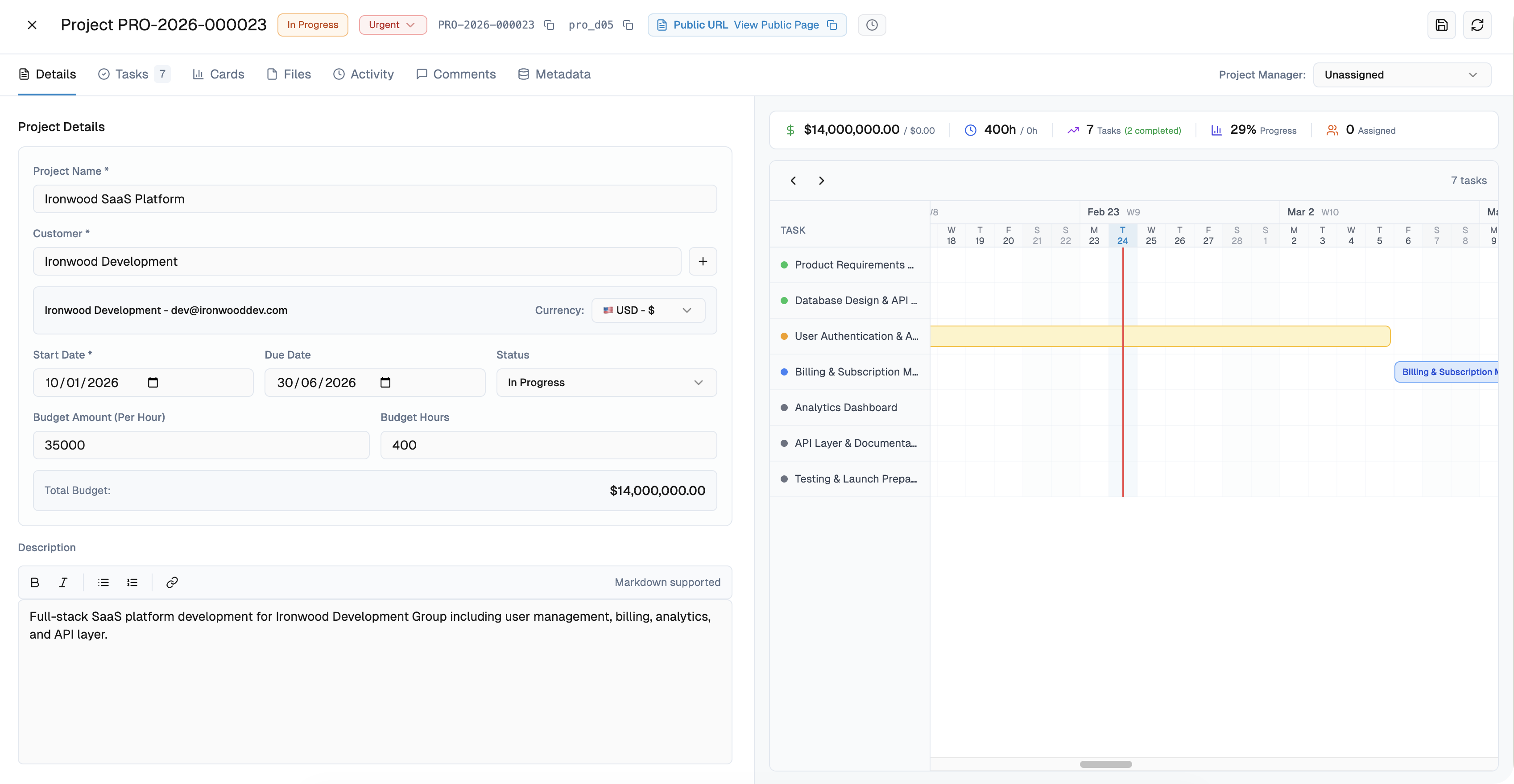Open the history clock icon button
The width and height of the screenshot is (1514, 784).
872,25
